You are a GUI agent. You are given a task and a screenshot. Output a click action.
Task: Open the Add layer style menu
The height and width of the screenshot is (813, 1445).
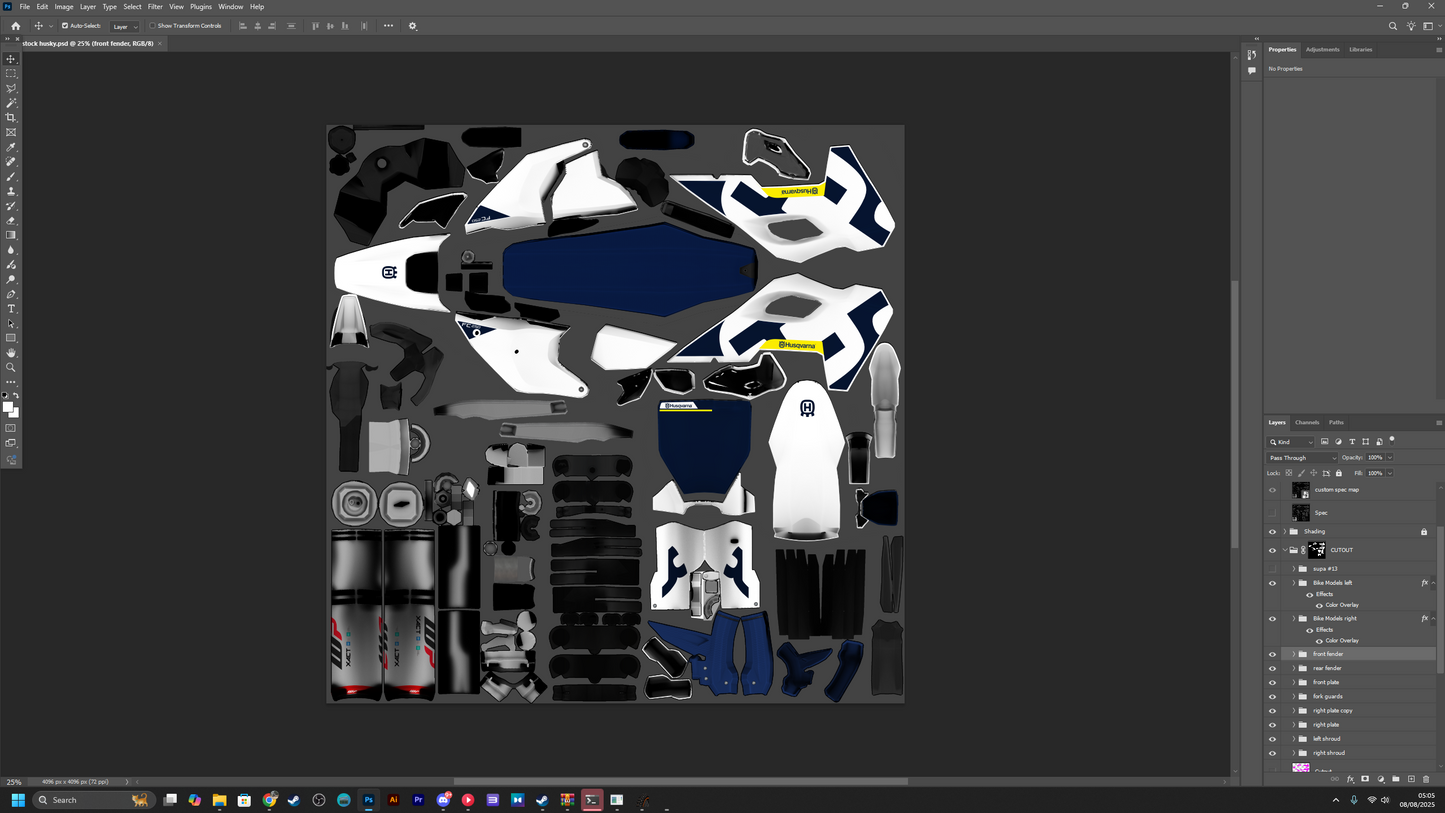pos(1351,779)
